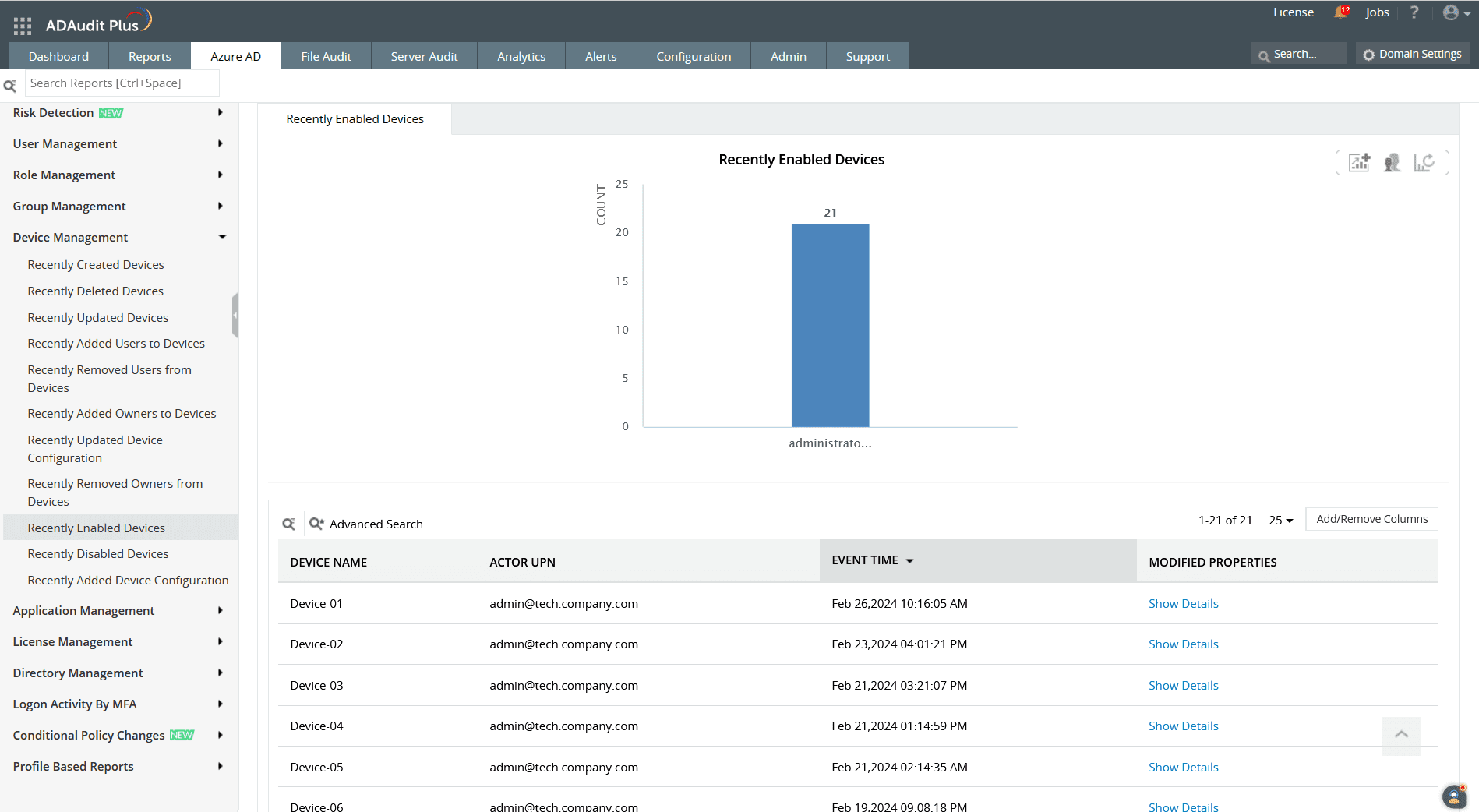Click the add chart report icon
The width and height of the screenshot is (1479, 812).
pos(1360,162)
